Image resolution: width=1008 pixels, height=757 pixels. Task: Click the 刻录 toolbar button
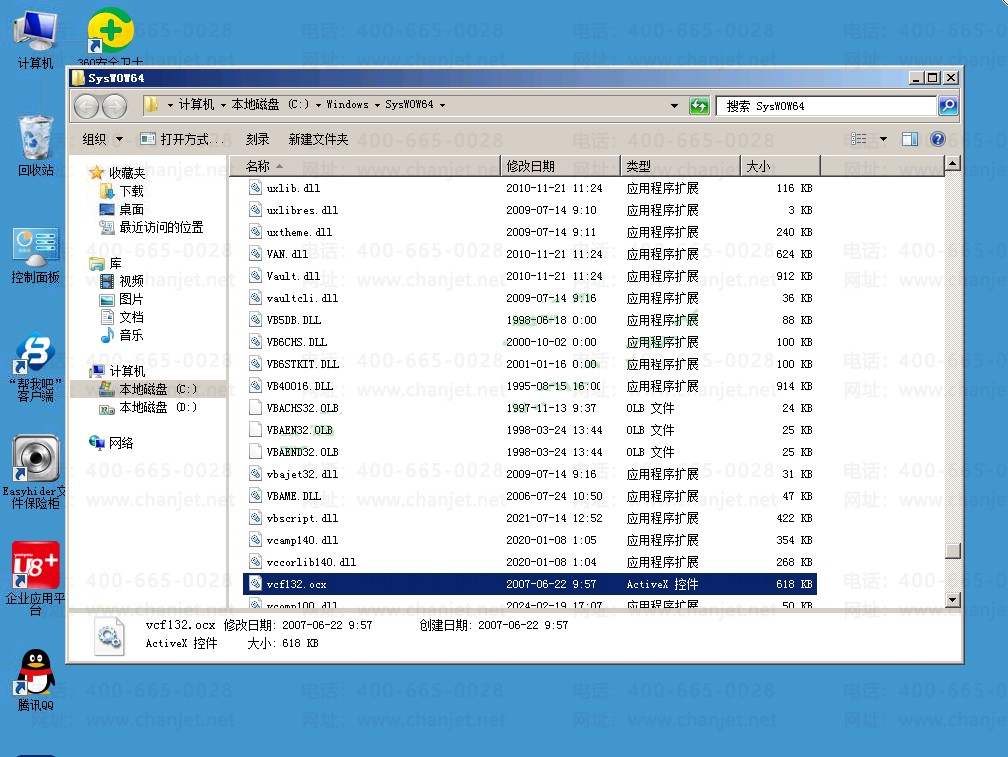pyautogui.click(x=257, y=139)
